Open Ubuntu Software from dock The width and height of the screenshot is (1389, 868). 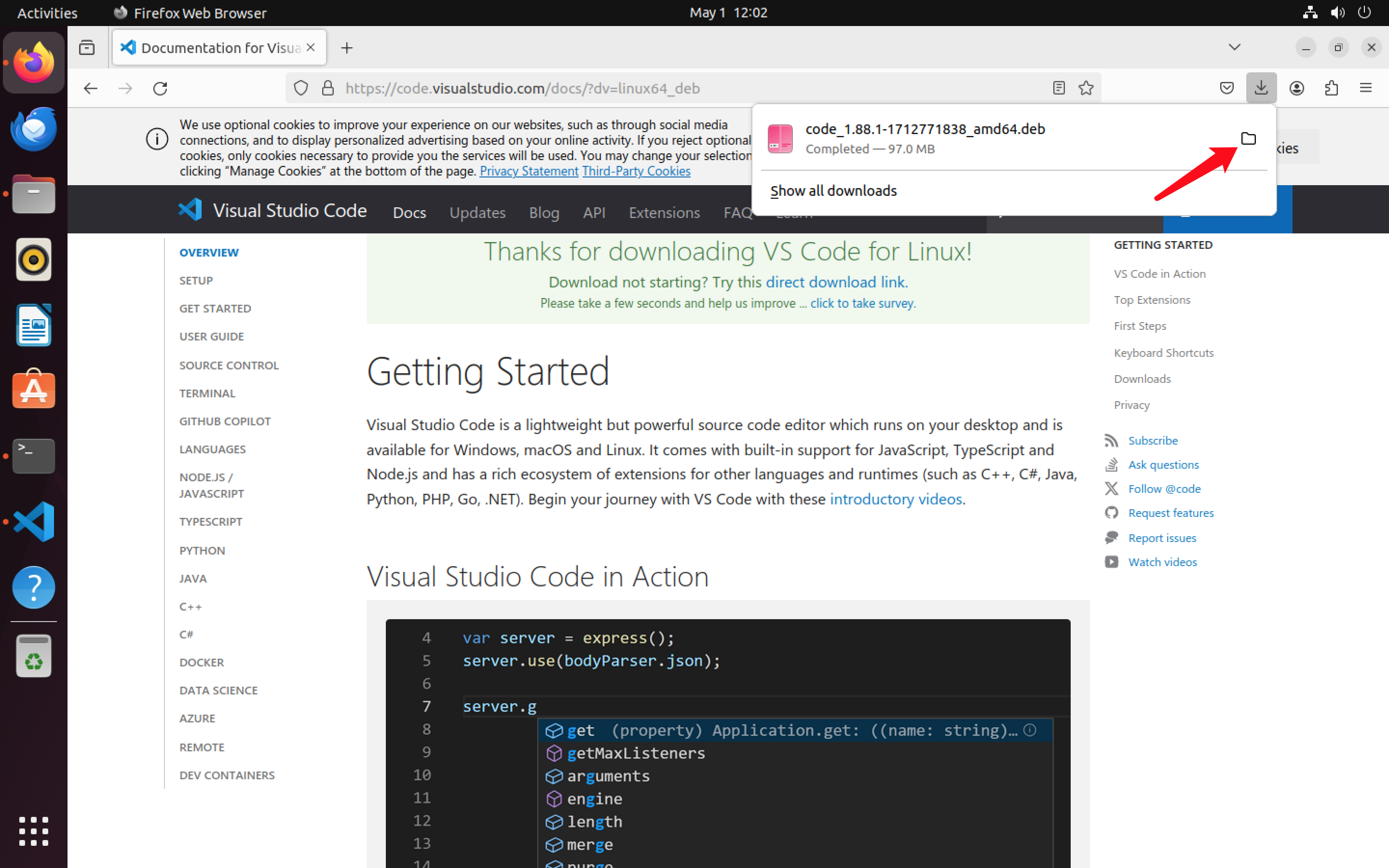coord(34,390)
